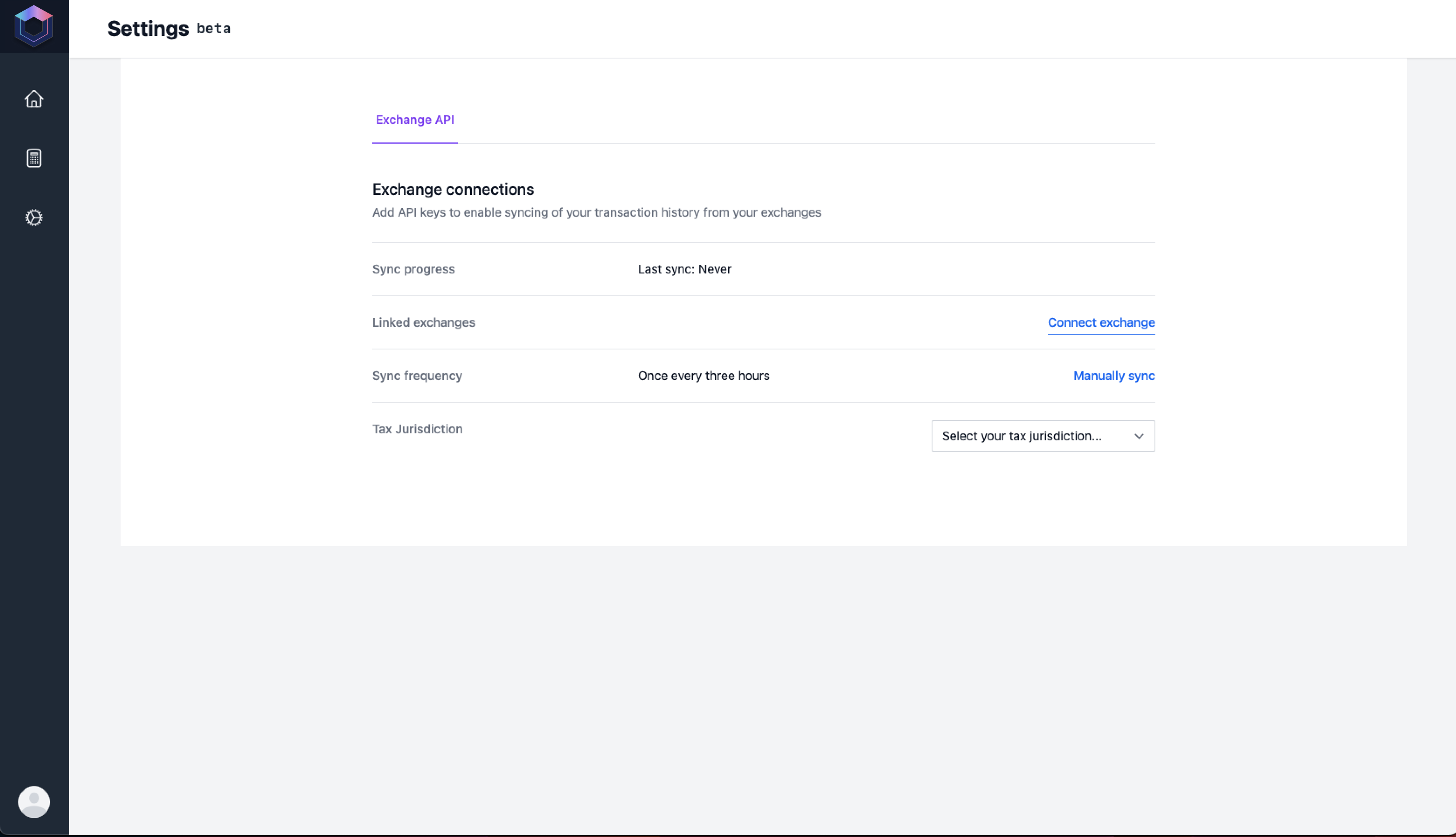
Task: Click the Manually sync link
Action: coord(1113,376)
